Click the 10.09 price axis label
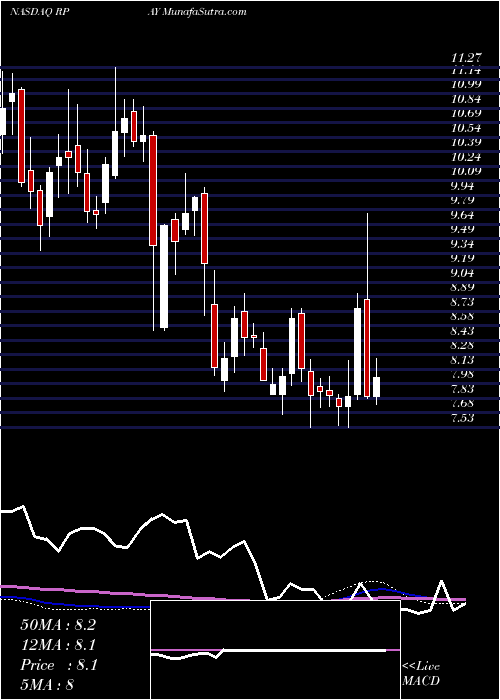 pos(466,171)
